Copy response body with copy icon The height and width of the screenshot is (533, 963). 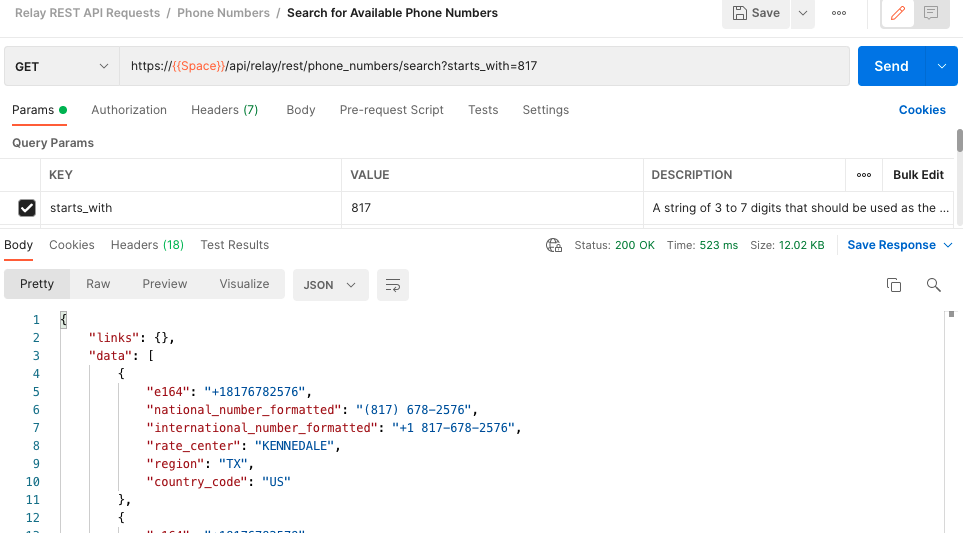(894, 285)
